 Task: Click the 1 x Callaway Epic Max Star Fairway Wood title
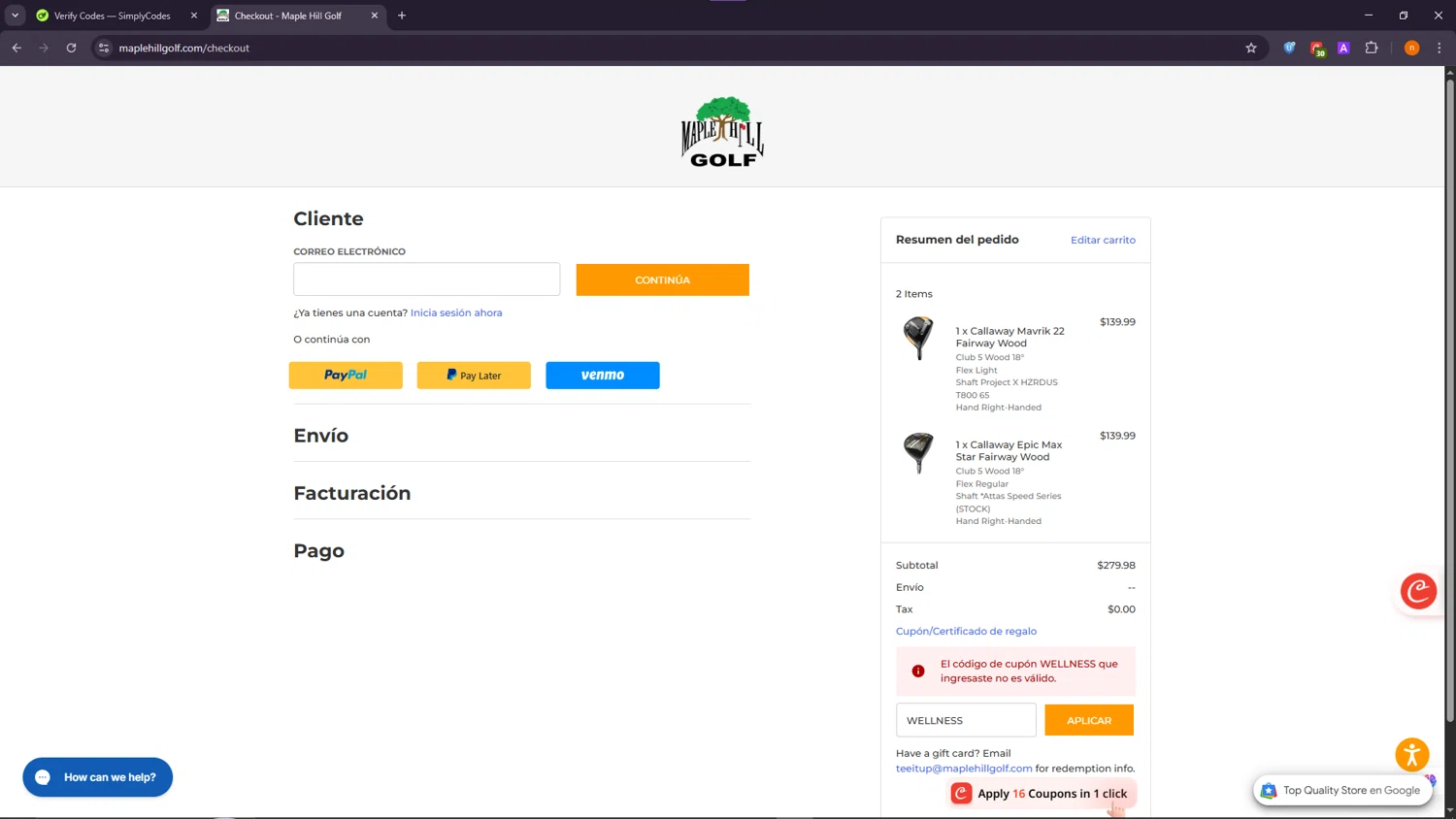[1009, 450]
